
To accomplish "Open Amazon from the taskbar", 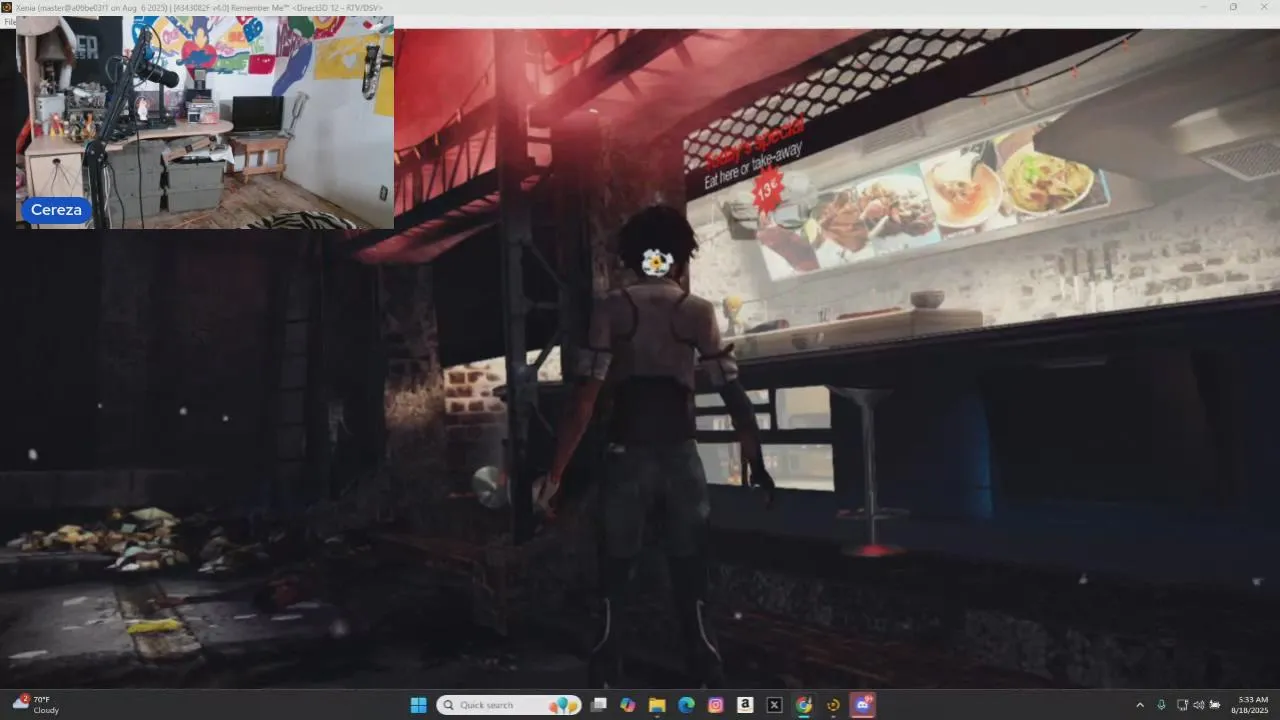I will 745,705.
